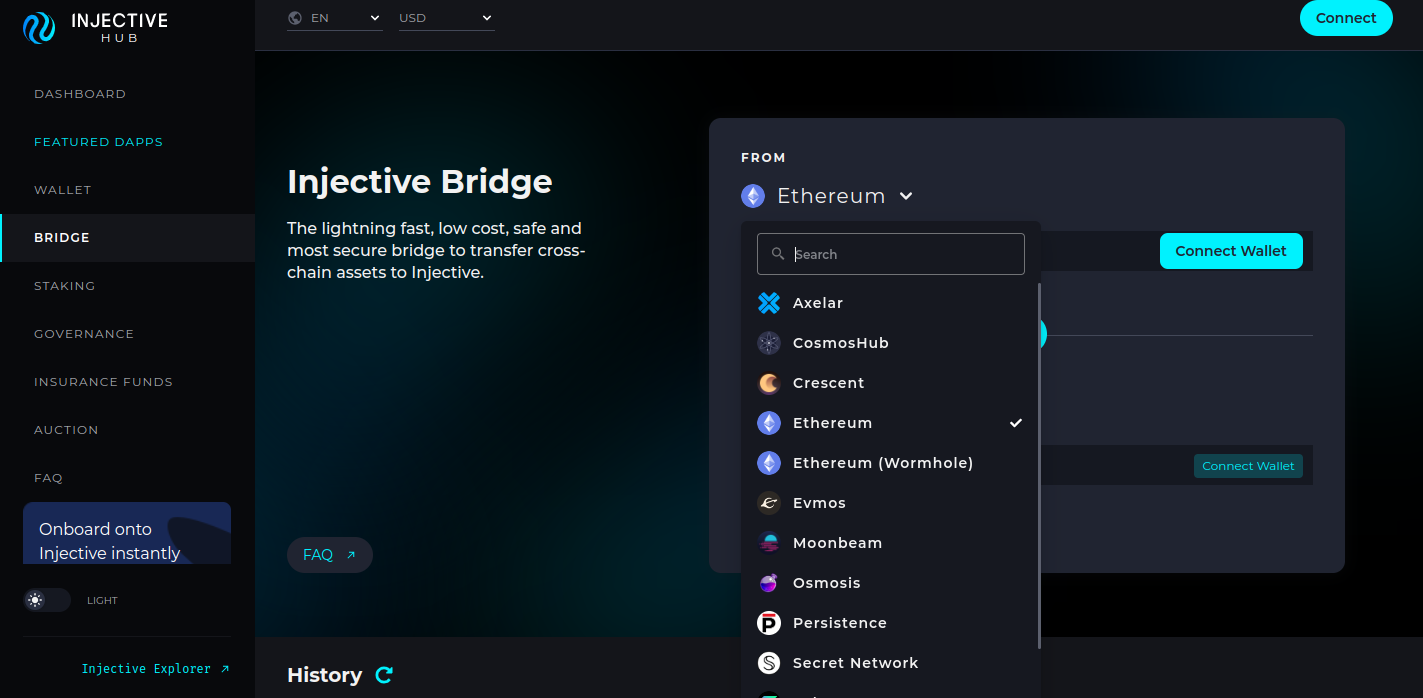Refresh the History list
This screenshot has height=698, width=1423.
pos(384,675)
